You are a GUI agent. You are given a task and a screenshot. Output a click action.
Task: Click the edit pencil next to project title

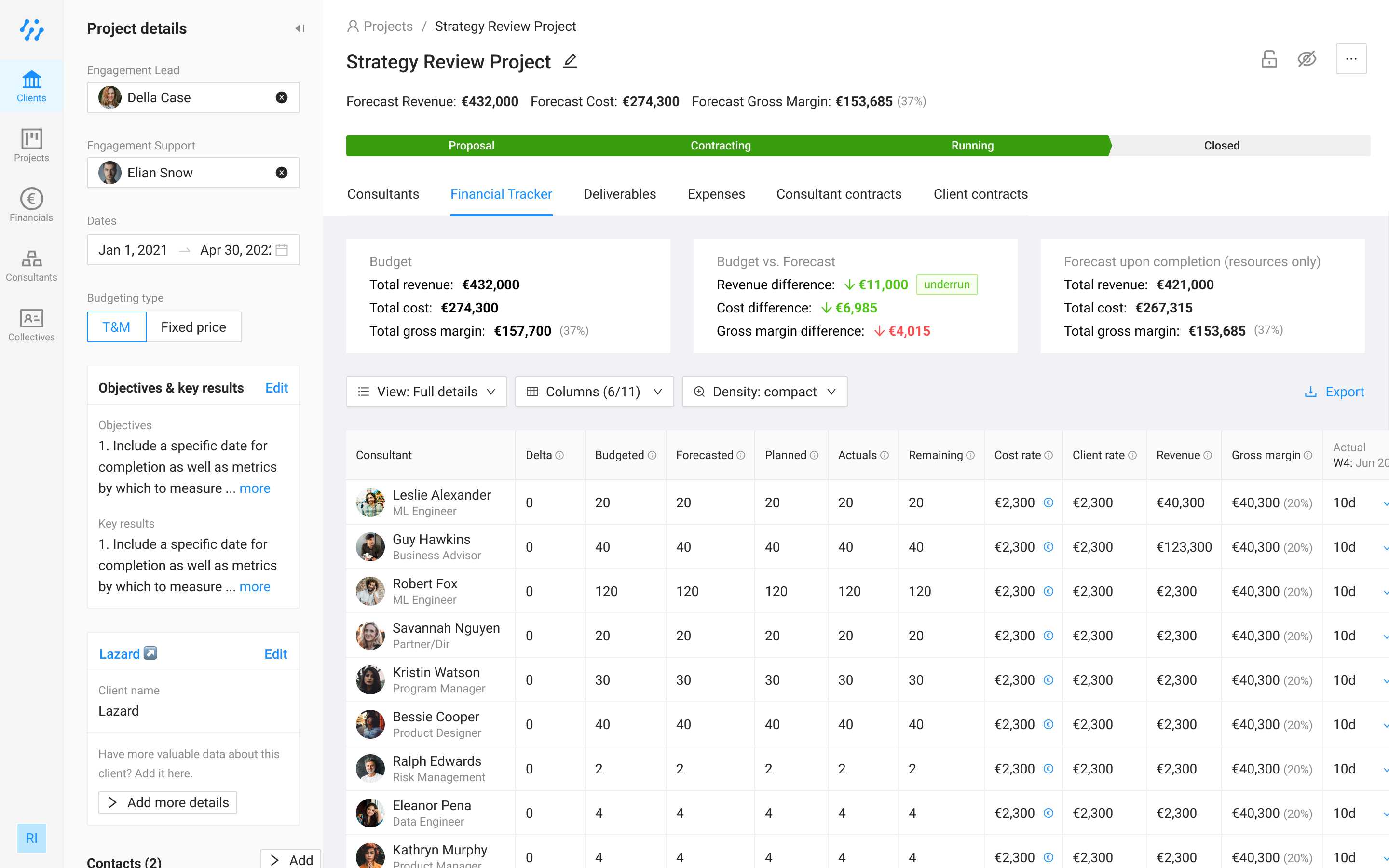(x=570, y=61)
